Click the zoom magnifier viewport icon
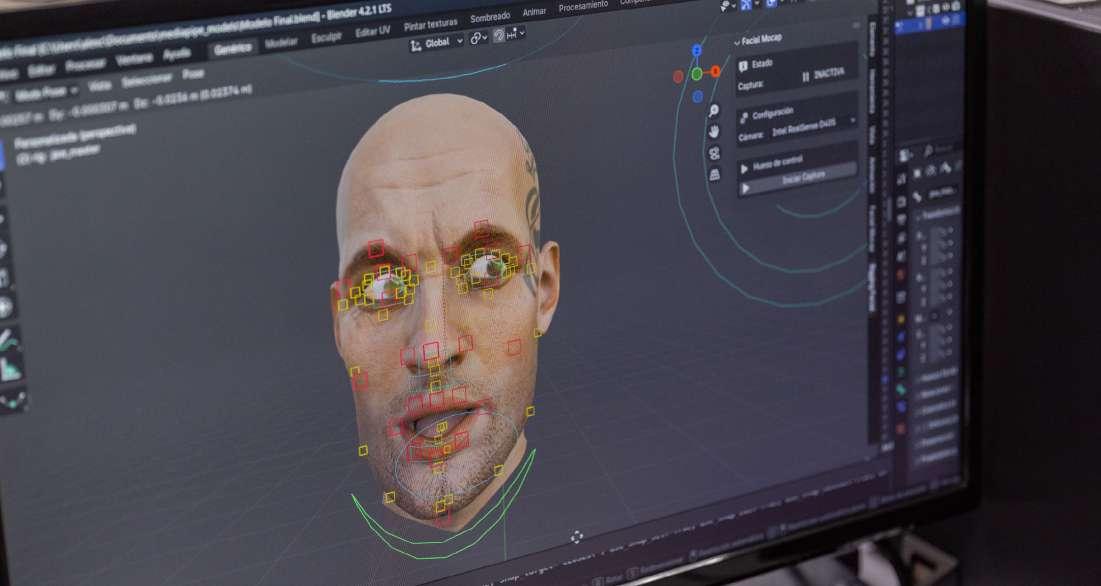 pos(713,110)
